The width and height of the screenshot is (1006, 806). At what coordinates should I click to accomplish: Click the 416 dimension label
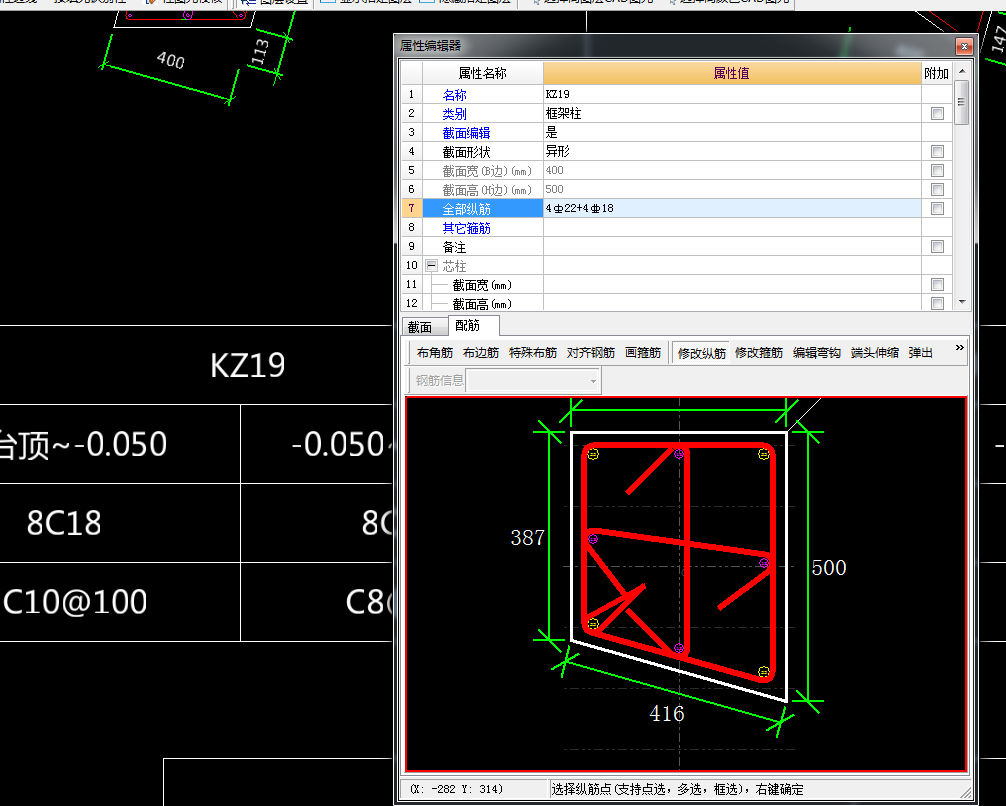point(667,714)
